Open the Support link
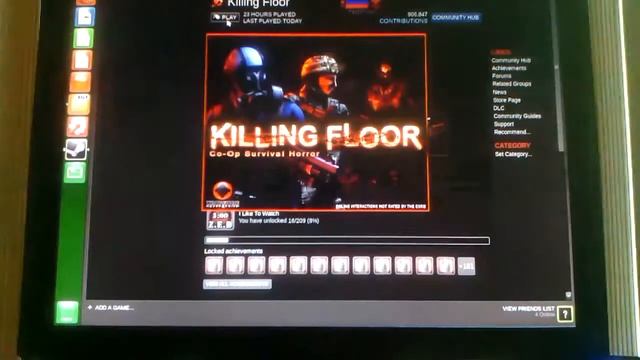Viewport: 640px width, 360px height. [x=504, y=124]
